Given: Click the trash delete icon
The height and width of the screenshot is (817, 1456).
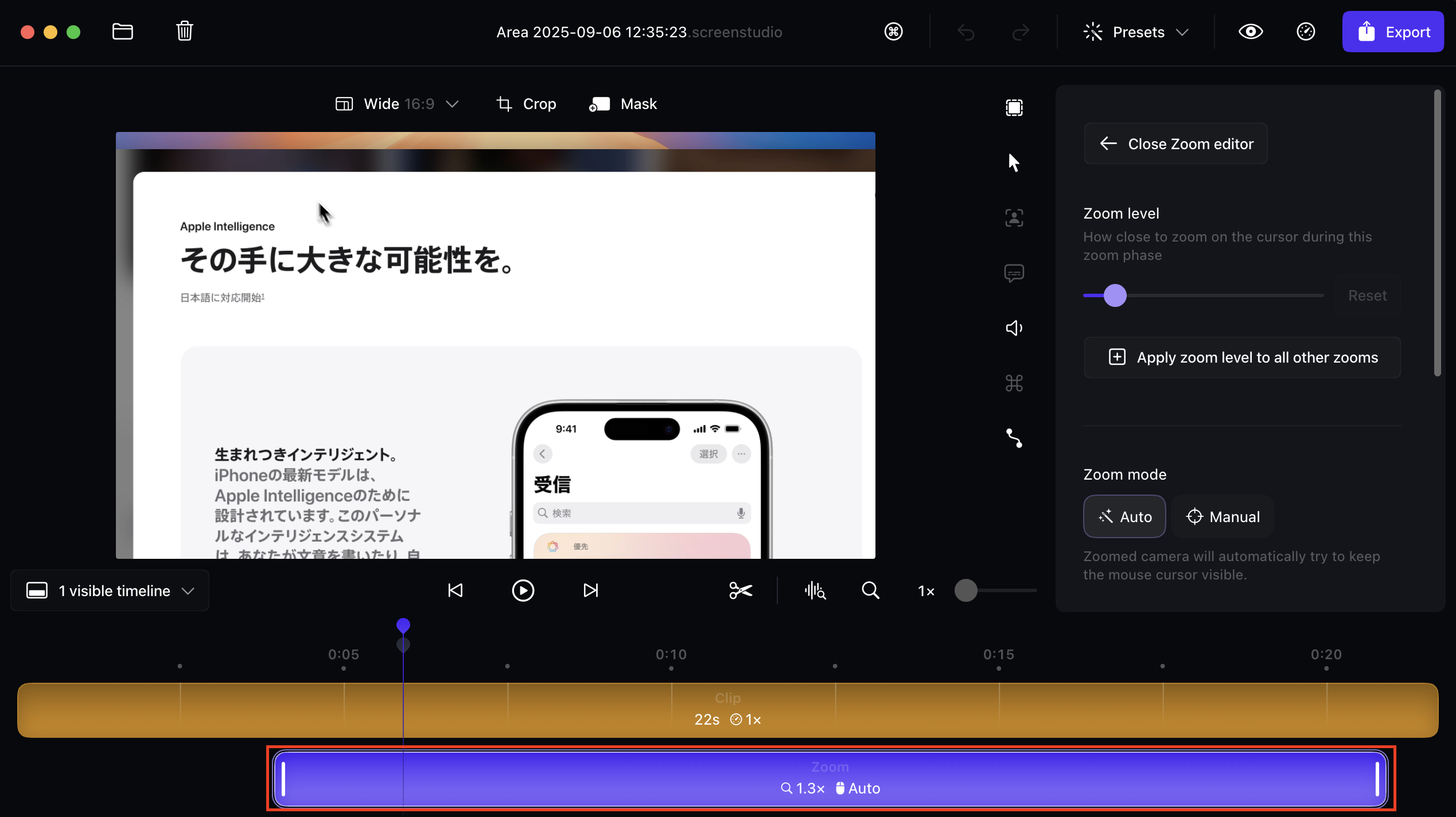Looking at the screenshot, I should click(185, 31).
